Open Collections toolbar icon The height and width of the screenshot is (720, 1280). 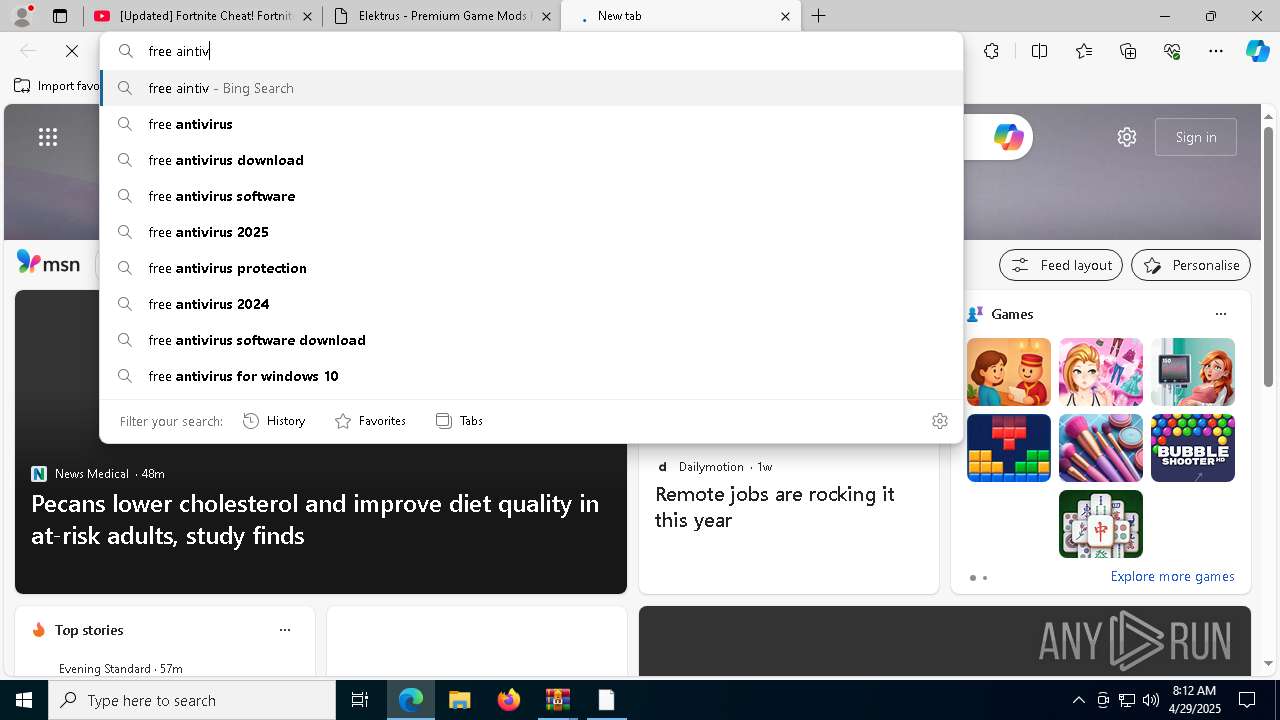[1128, 51]
